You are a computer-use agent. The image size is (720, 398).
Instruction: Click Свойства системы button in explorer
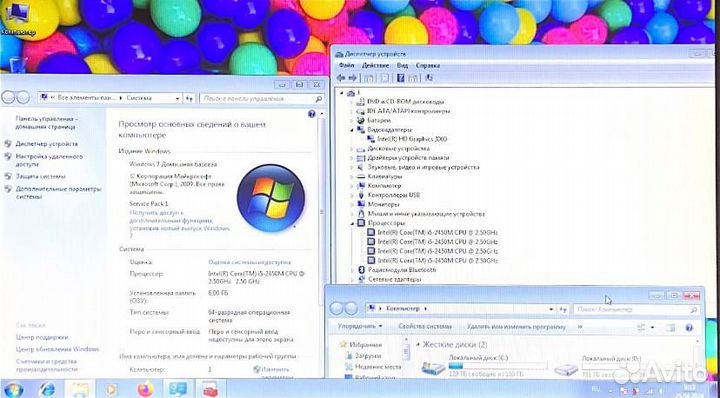tap(425, 326)
